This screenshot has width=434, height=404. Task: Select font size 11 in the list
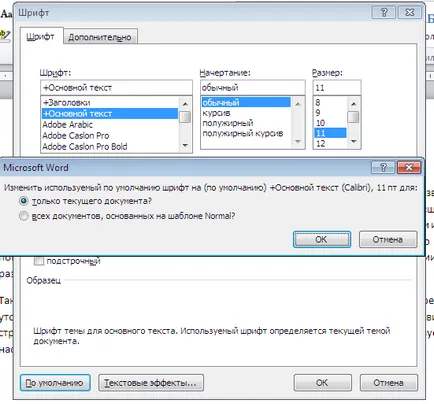[x=330, y=133]
